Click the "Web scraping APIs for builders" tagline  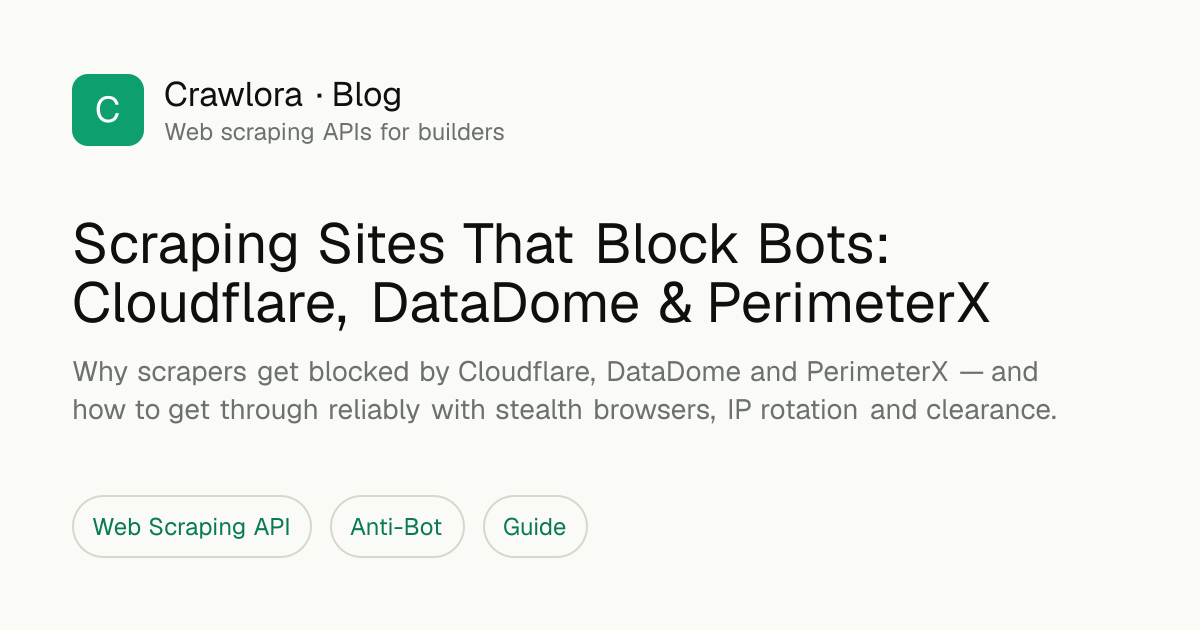pos(334,132)
